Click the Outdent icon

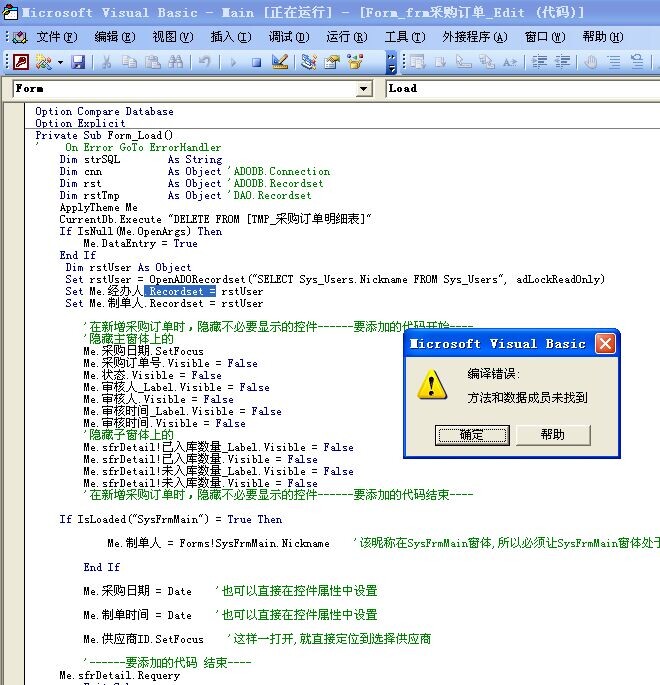[x=562, y=62]
